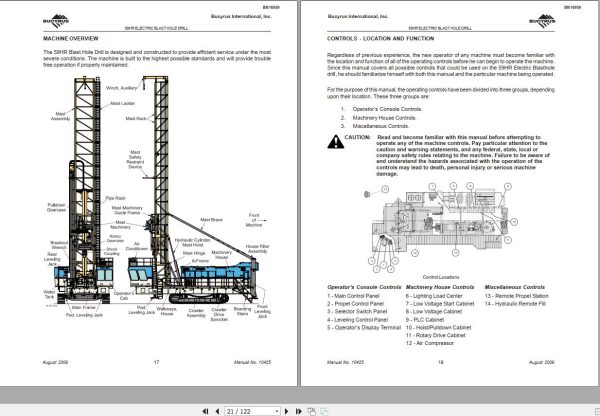Viewport: 600px width, 416px height.
Task: Click page number '17' in the left page footer
Action: (157, 362)
